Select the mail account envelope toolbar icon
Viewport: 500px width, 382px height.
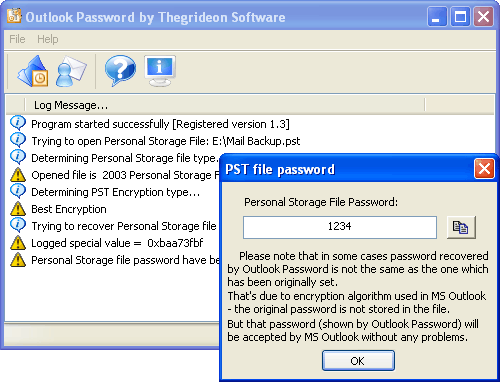coord(71,71)
